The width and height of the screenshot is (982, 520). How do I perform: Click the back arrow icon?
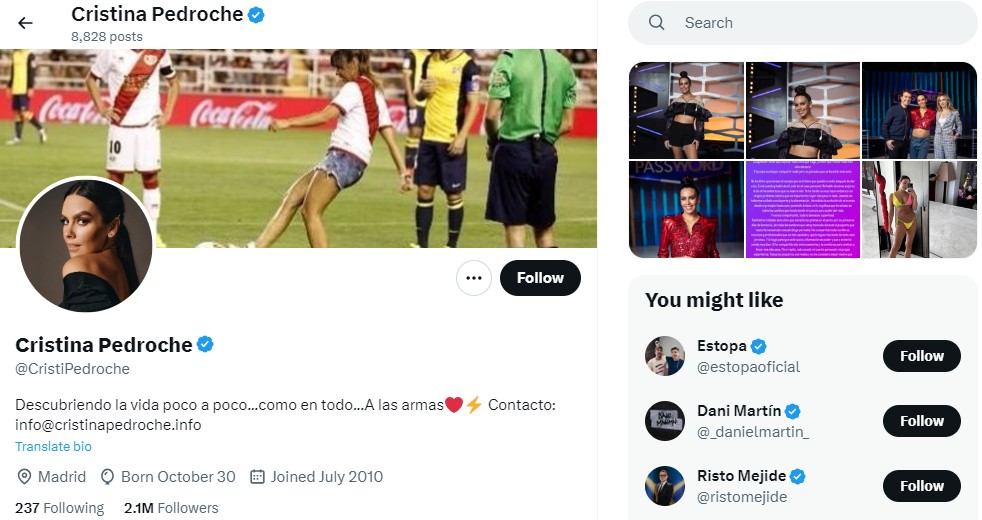click(25, 23)
